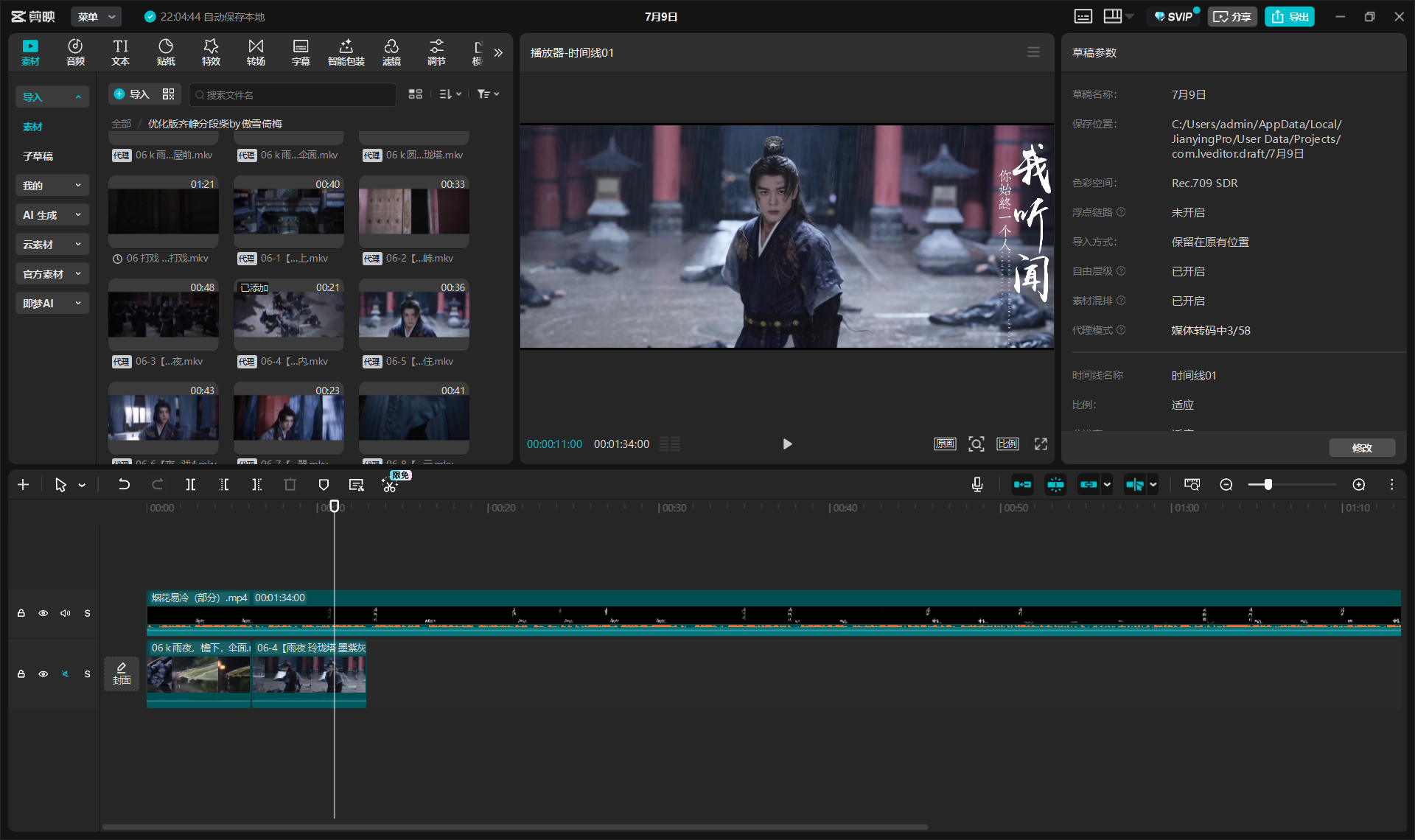Click the delete clip trash icon
The image size is (1415, 840).
click(x=290, y=484)
